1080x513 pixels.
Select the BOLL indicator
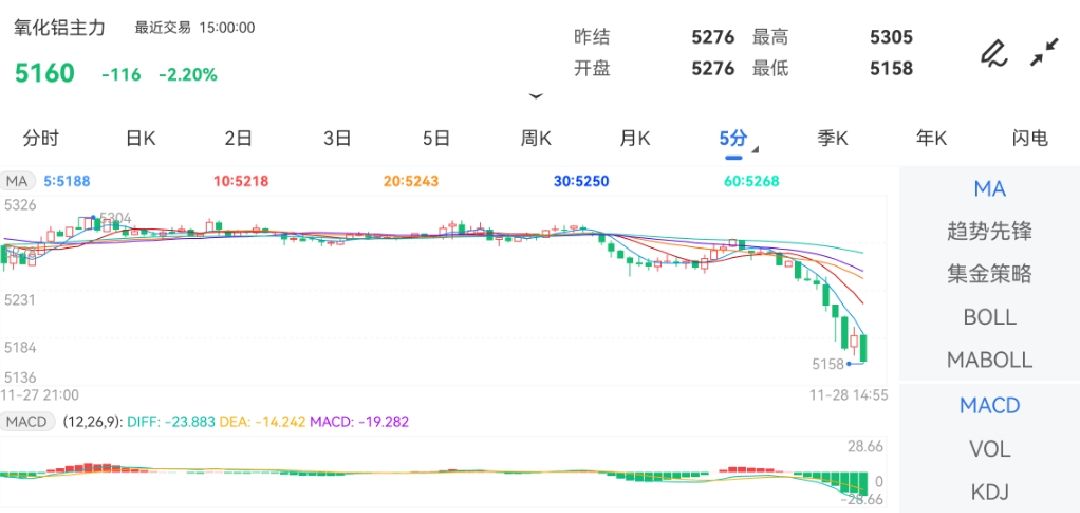point(989,317)
